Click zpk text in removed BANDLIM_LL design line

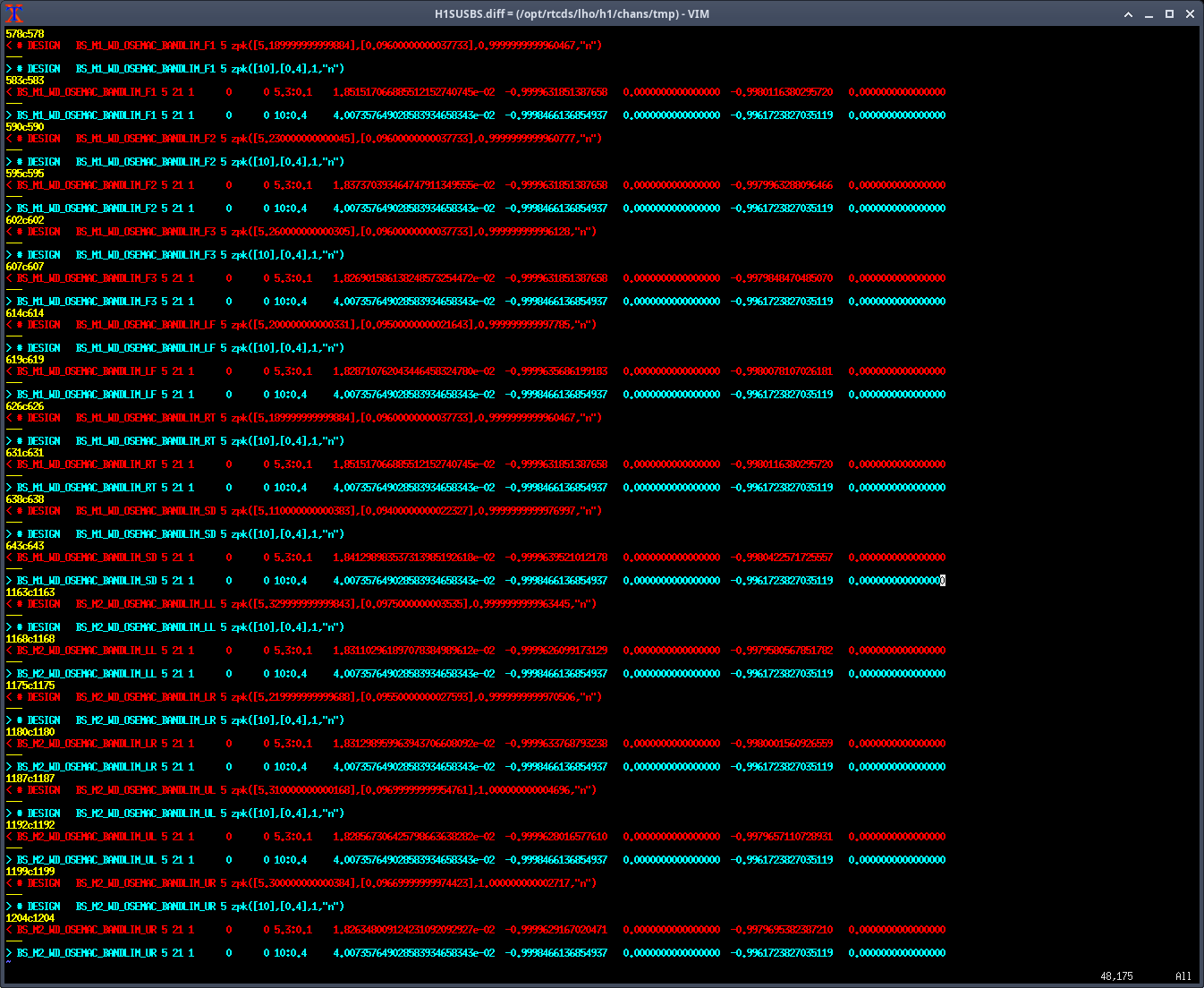click(x=240, y=604)
